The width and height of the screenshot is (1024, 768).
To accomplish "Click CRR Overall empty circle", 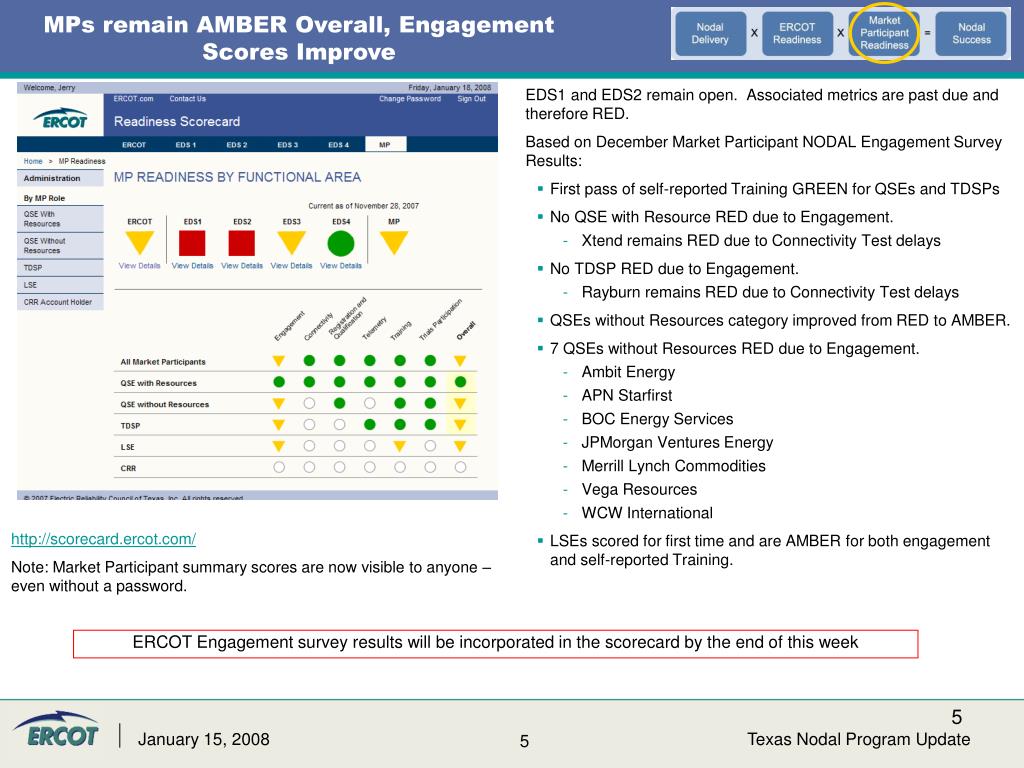I will pos(460,467).
